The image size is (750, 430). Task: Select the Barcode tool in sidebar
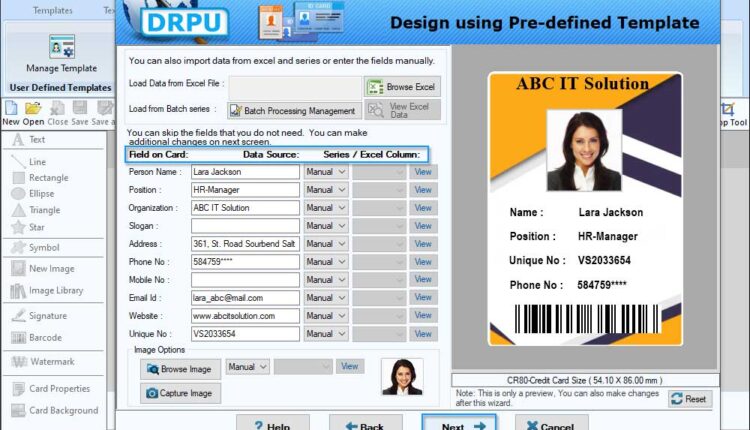(x=43, y=338)
